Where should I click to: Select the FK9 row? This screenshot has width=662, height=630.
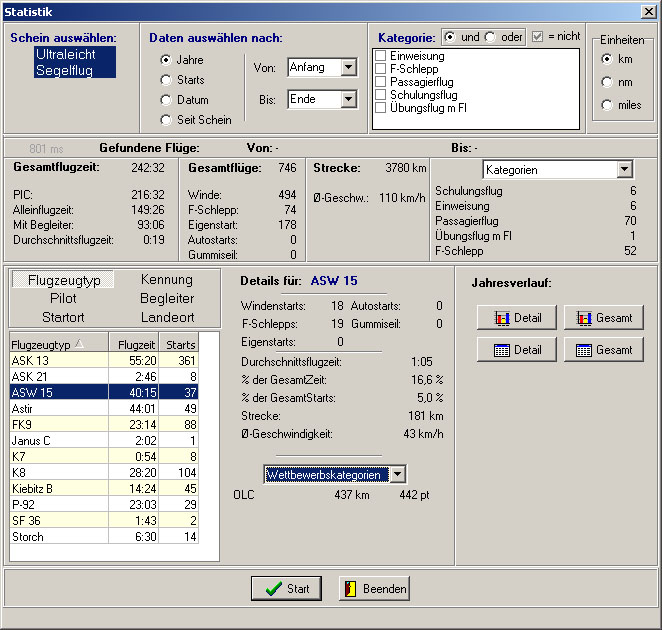(x=104, y=424)
